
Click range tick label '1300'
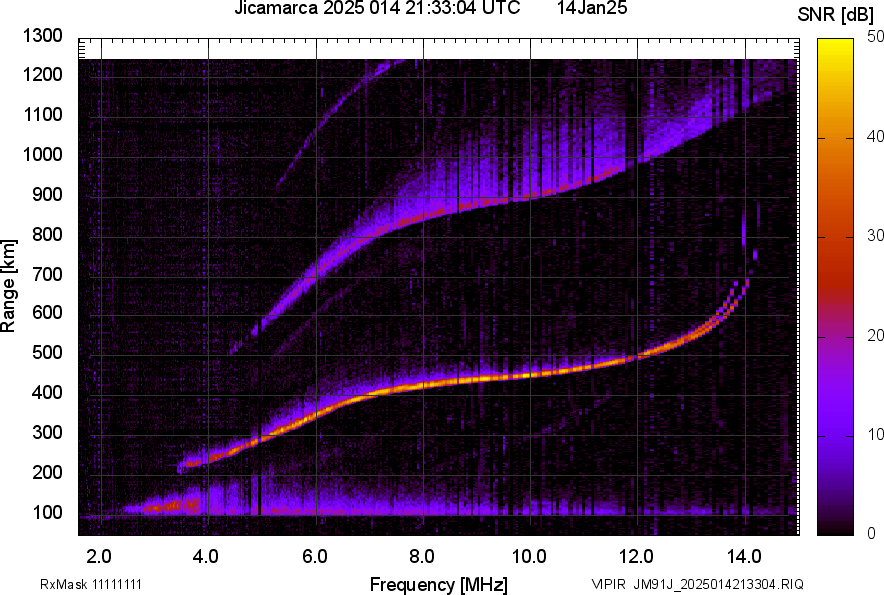pos(42,36)
